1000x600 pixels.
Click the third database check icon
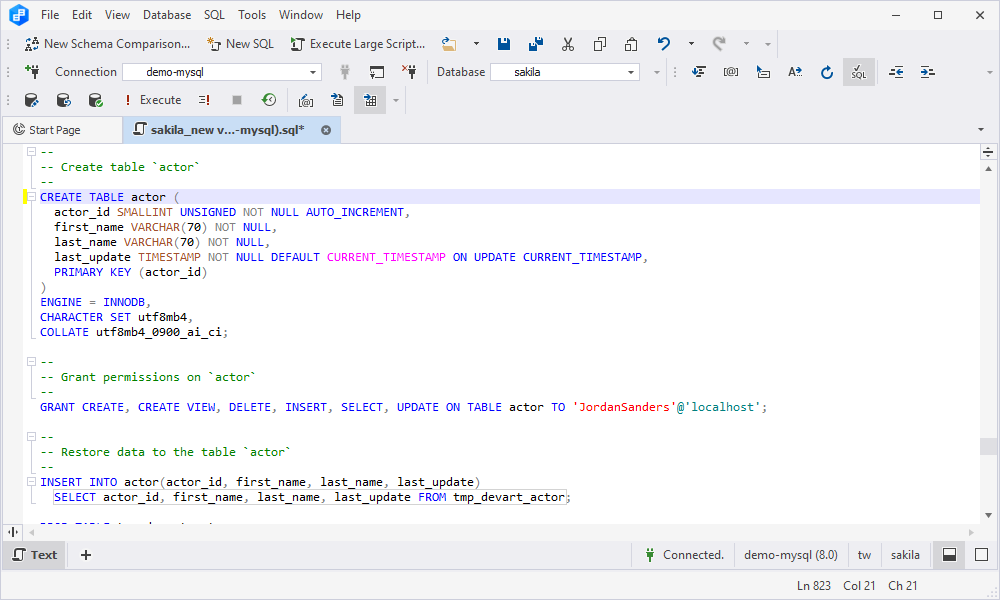95,100
